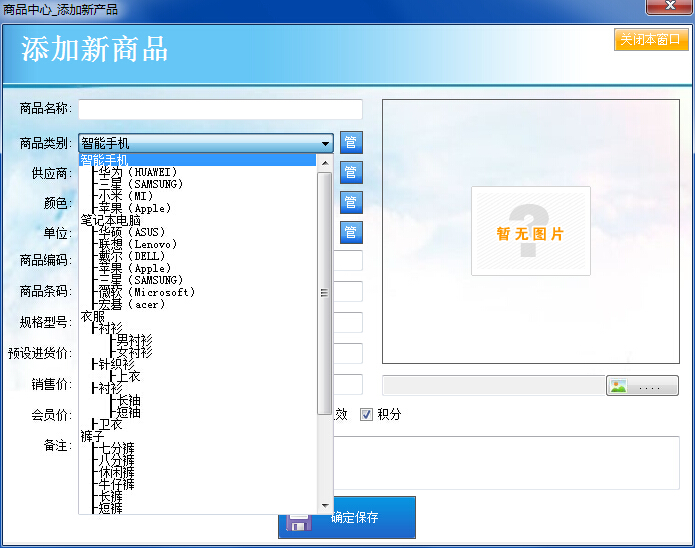695x548 pixels.
Task: Click the 管 manage button beside 颜色
Action: click(x=351, y=202)
